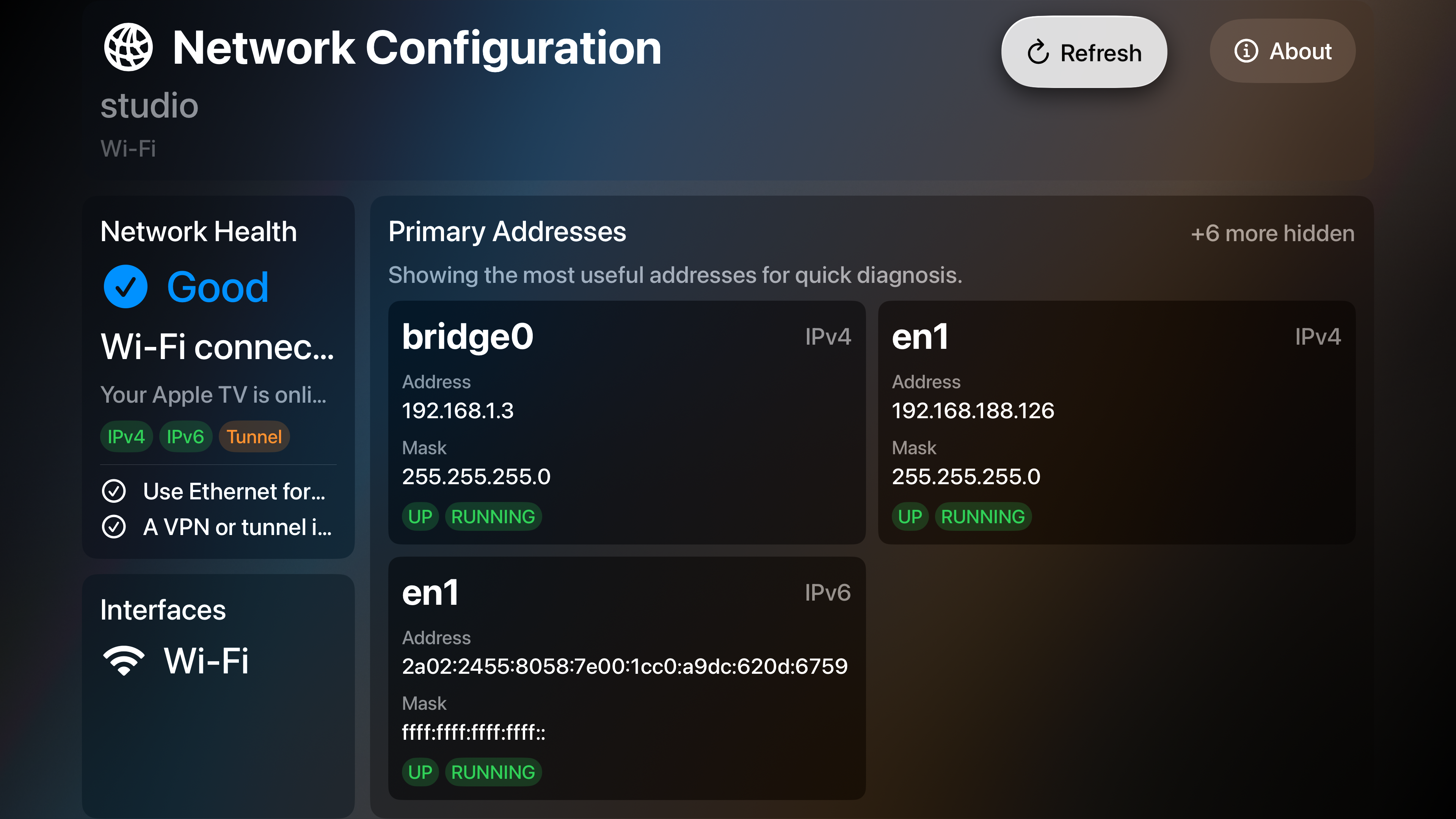
Task: Click the circular arrow refresh icon
Action: pos(1038,53)
